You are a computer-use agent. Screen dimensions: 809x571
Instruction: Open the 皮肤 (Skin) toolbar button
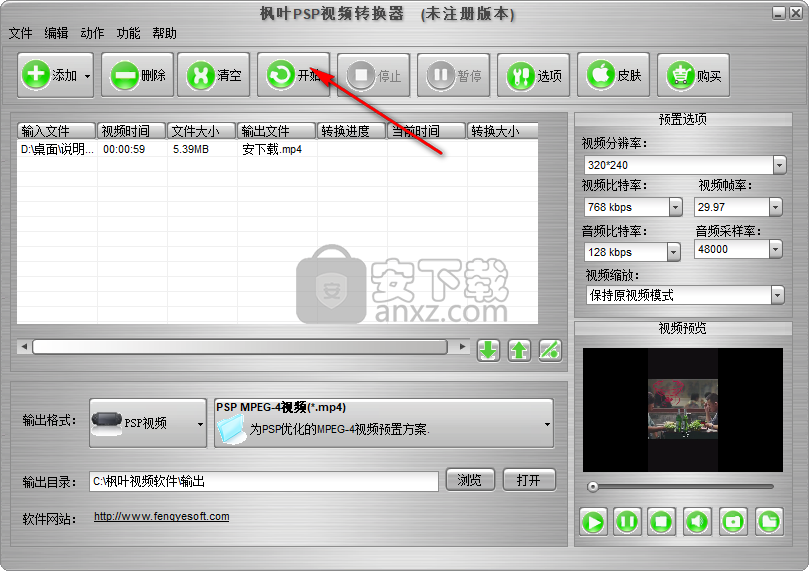point(613,75)
